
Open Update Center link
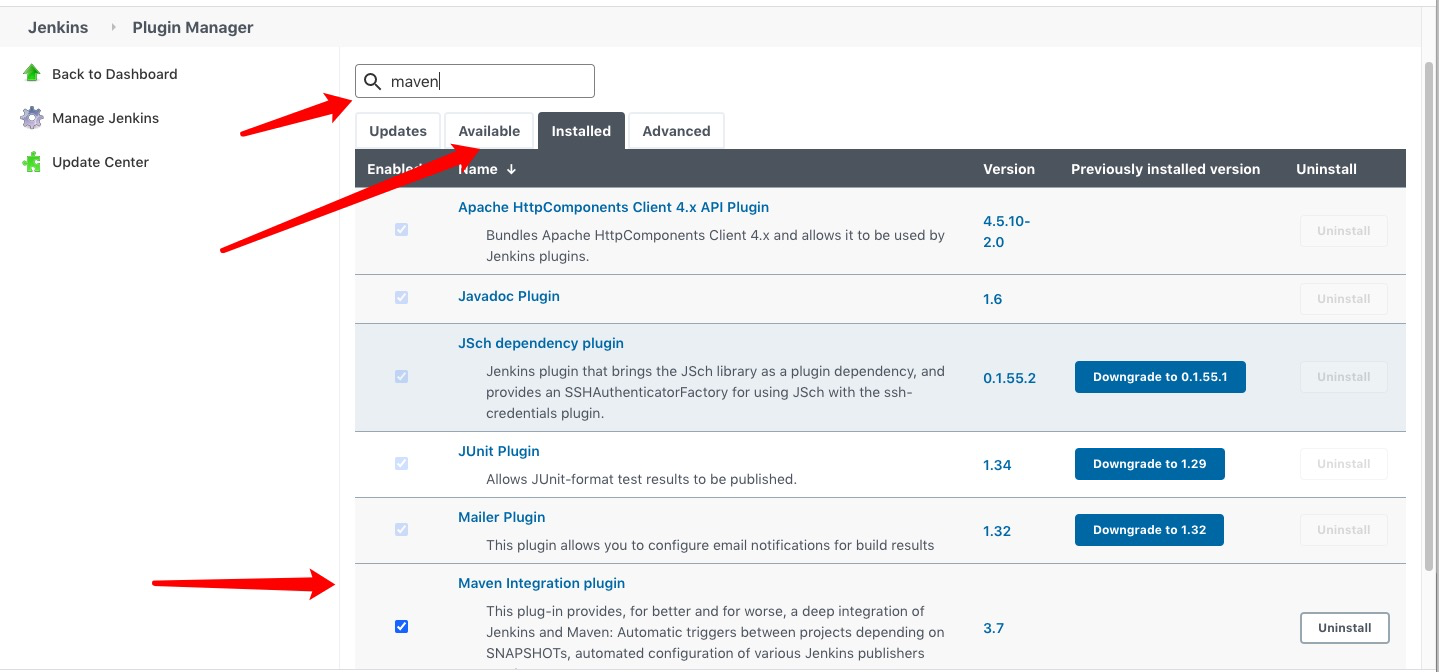pos(100,162)
